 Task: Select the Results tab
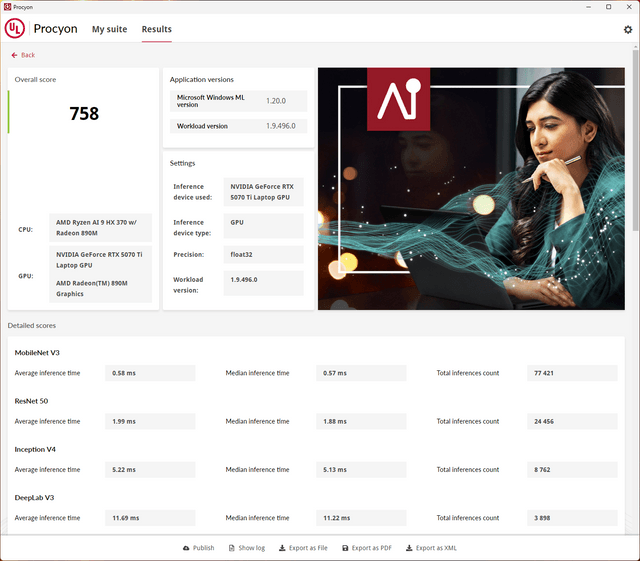(157, 29)
